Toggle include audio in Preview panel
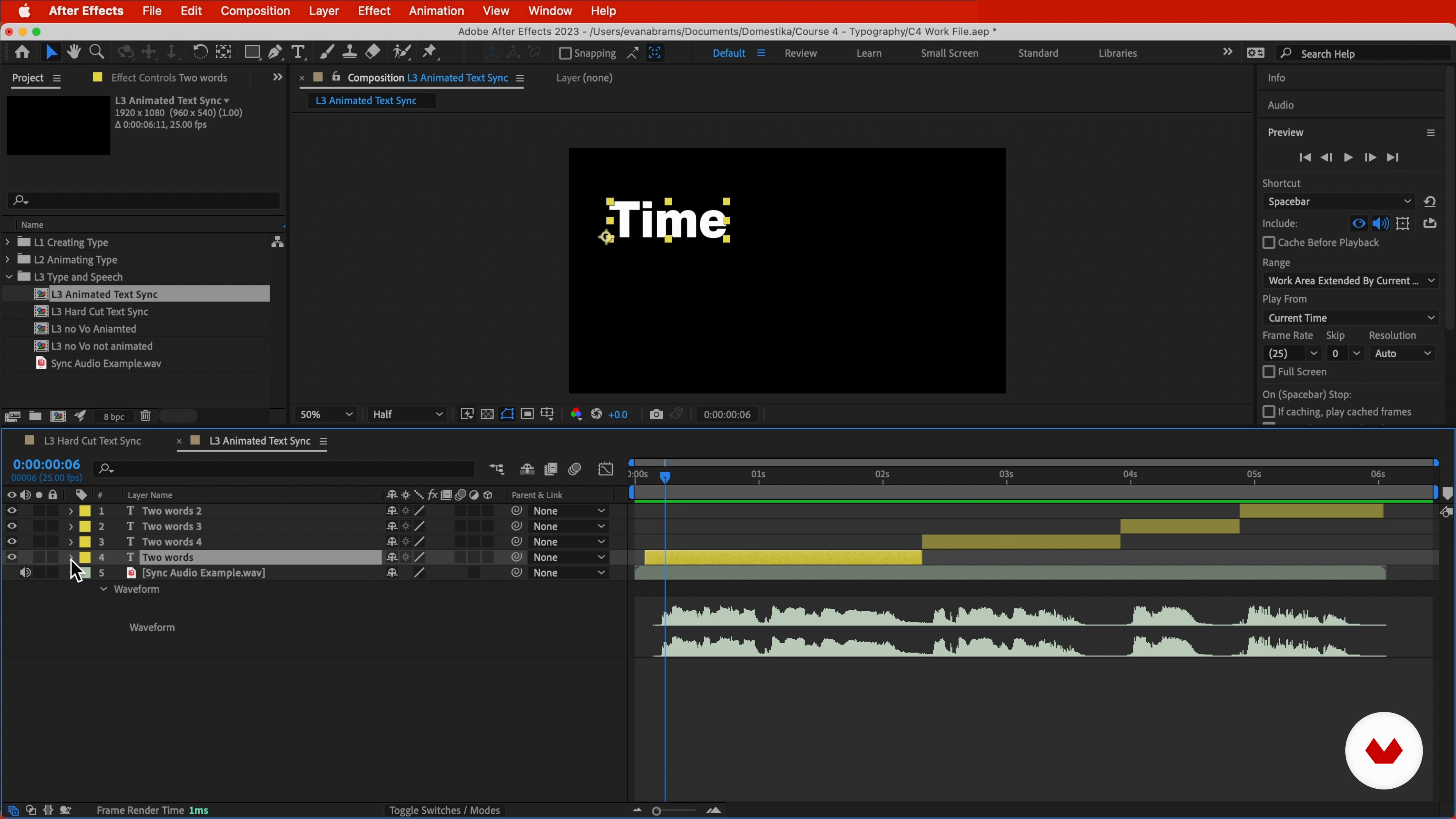 coord(1381,223)
